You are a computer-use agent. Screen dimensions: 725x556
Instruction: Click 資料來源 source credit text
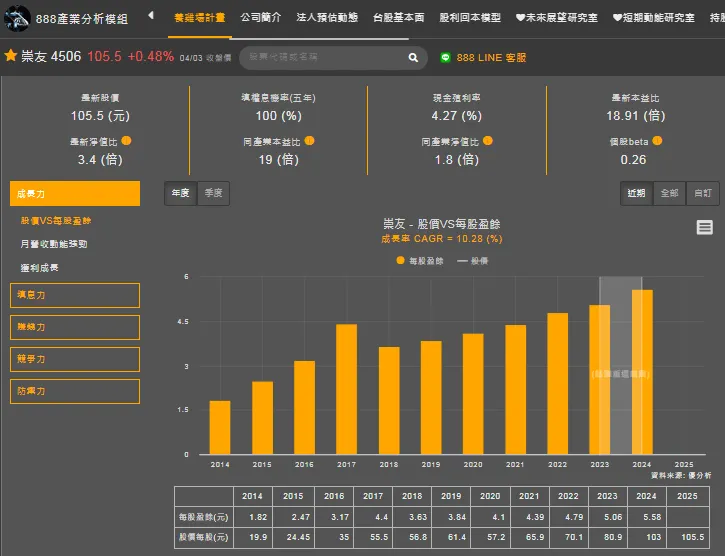pyautogui.click(x=681, y=476)
